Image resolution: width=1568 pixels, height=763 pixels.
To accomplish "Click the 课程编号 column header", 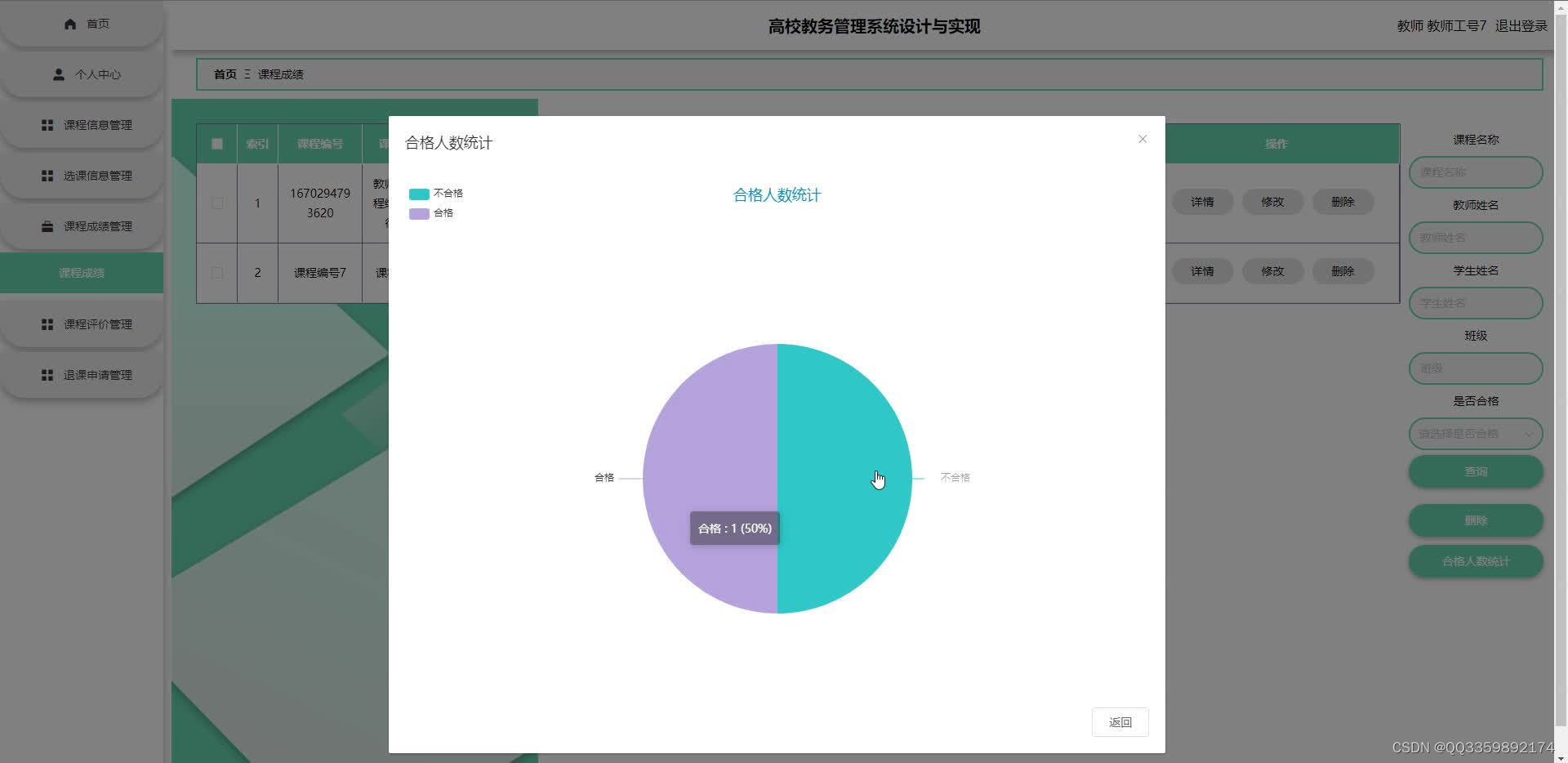I will coord(320,144).
